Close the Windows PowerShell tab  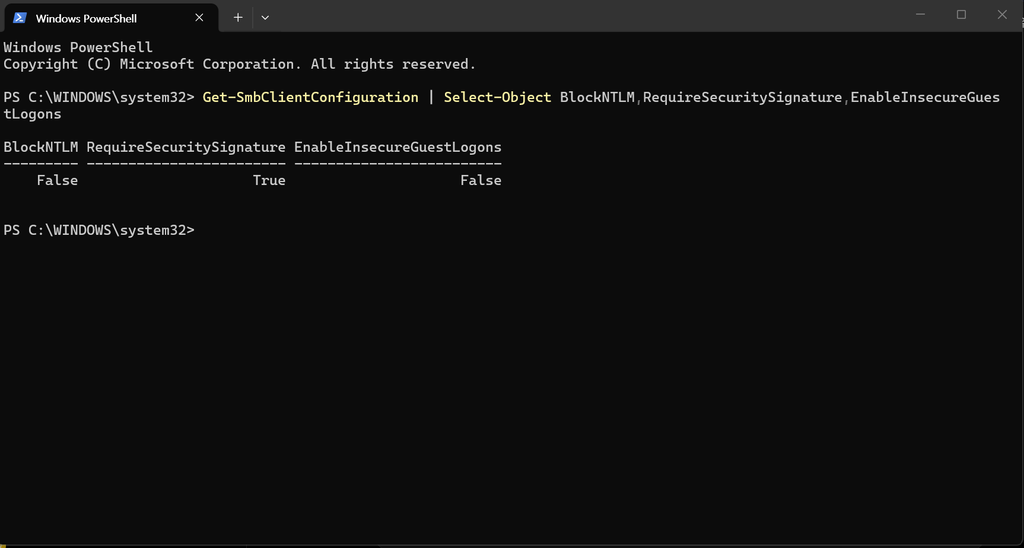[x=199, y=18]
